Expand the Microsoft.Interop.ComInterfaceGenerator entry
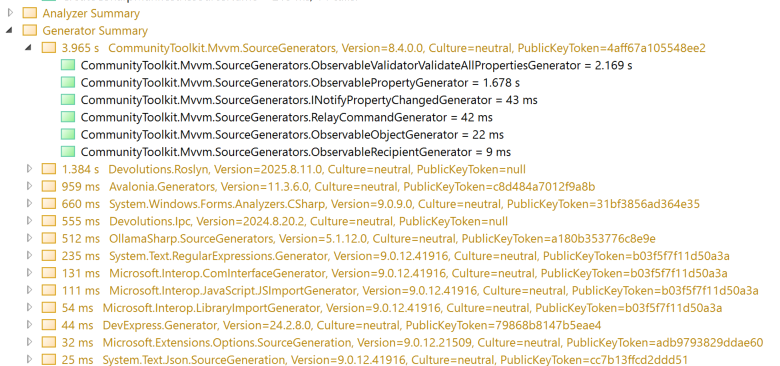Screen dimensions: 780x366 29,273
